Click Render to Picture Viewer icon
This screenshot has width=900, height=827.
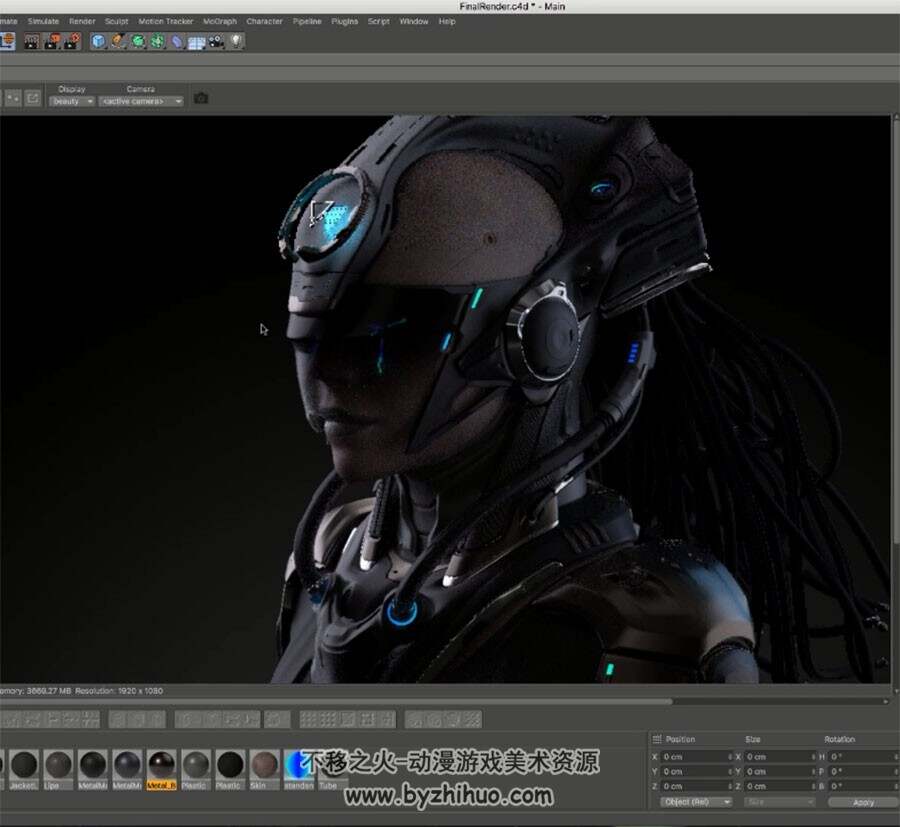point(52,41)
